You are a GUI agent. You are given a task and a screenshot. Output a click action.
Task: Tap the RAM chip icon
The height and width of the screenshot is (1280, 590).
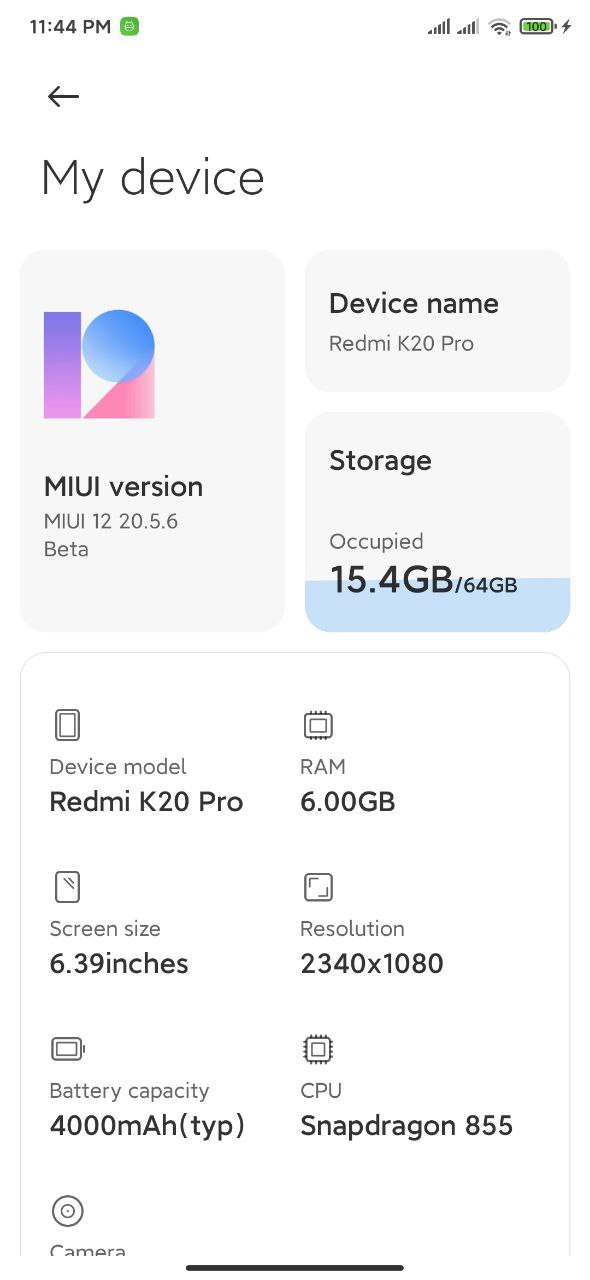click(318, 725)
